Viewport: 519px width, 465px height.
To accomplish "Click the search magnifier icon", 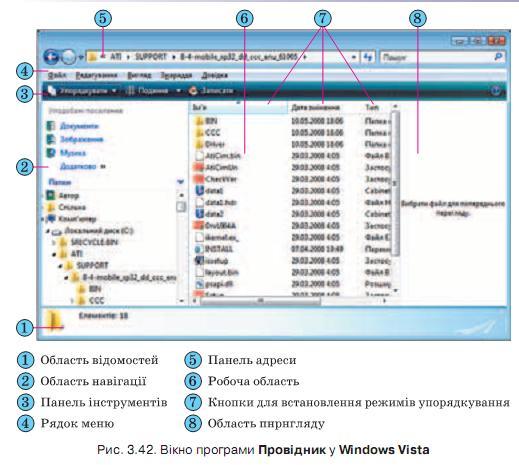I will (498, 57).
